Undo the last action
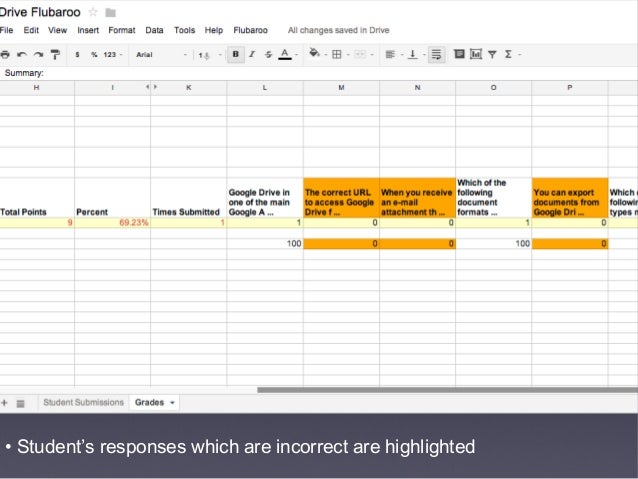The height and width of the screenshot is (479, 638). click(22, 54)
